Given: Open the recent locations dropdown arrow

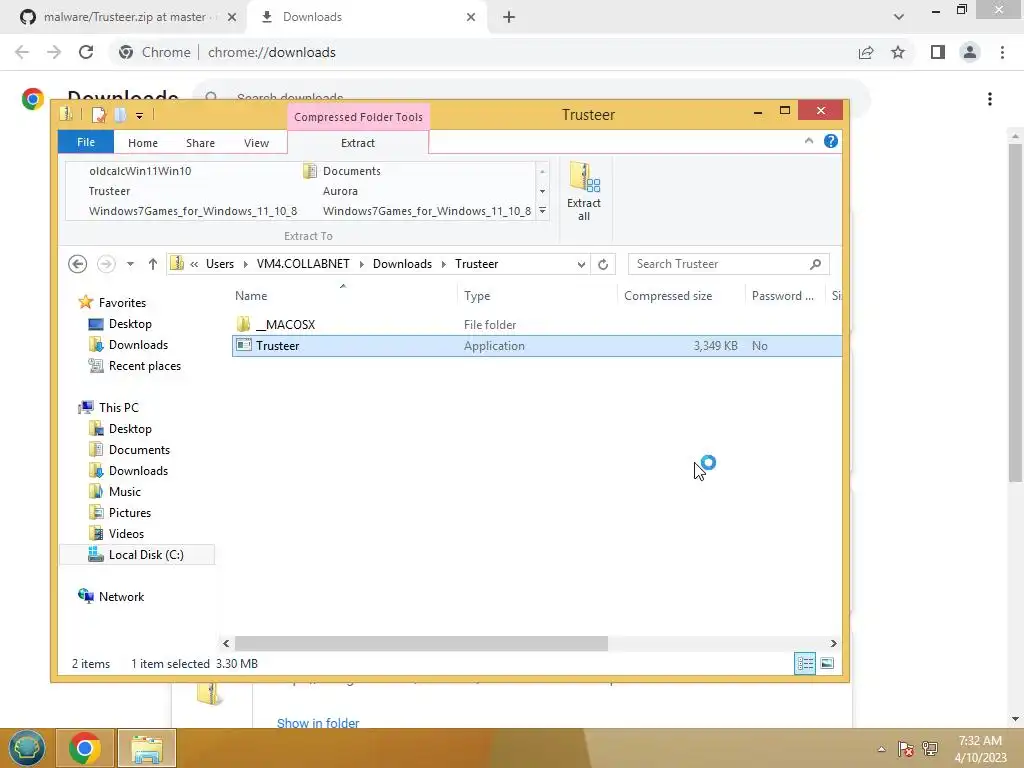Looking at the screenshot, I should click(x=130, y=264).
